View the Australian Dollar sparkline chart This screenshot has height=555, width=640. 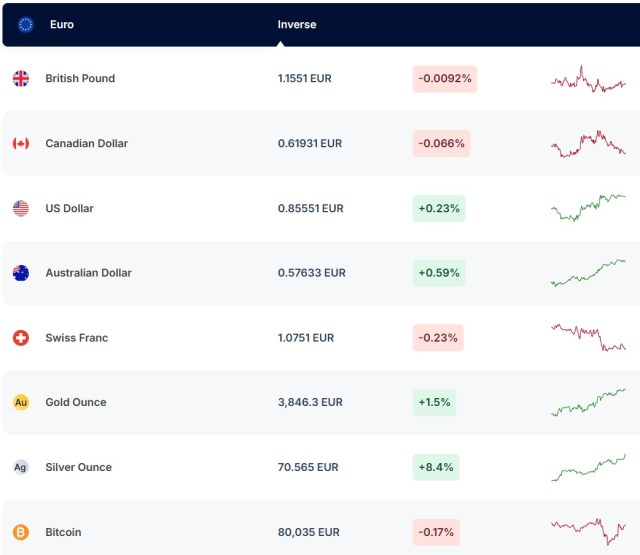tap(588, 273)
